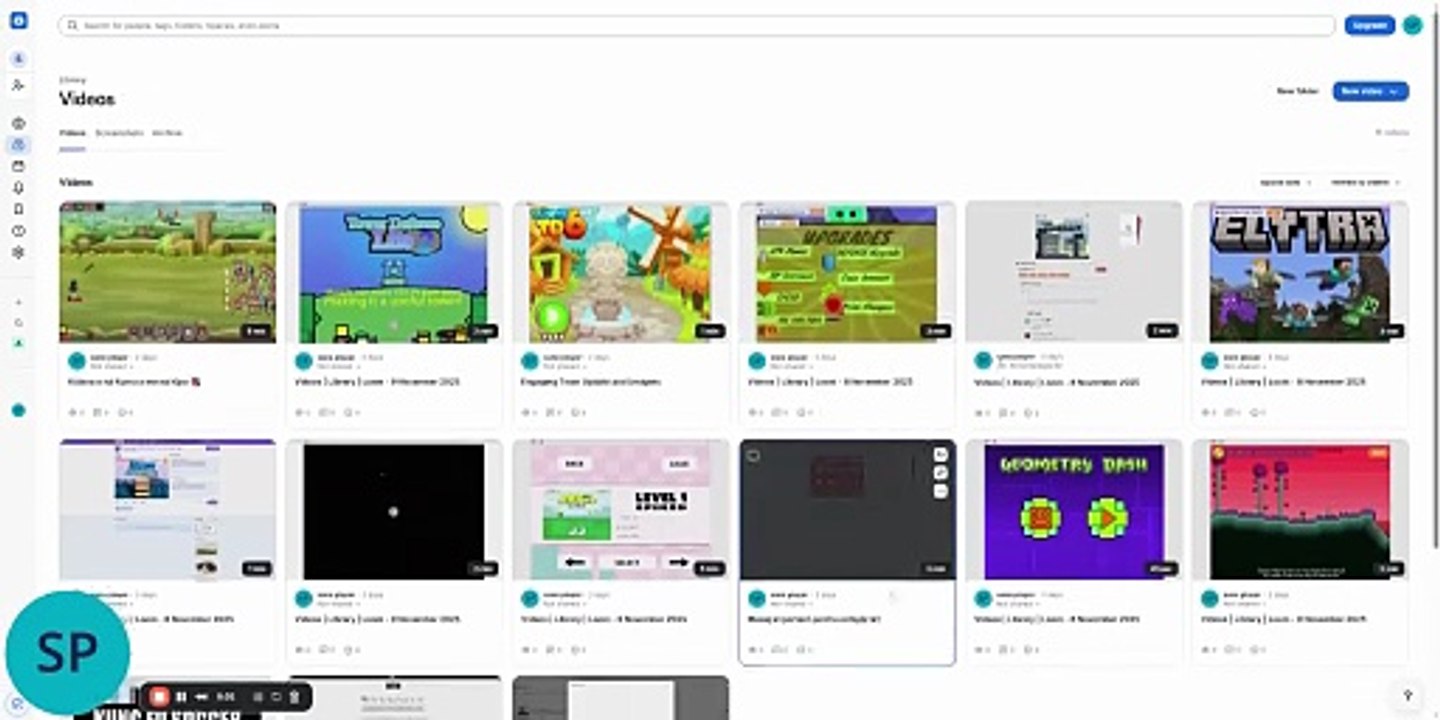Click the help question mark button
The height and width of the screenshot is (720, 1440).
pos(1408,695)
